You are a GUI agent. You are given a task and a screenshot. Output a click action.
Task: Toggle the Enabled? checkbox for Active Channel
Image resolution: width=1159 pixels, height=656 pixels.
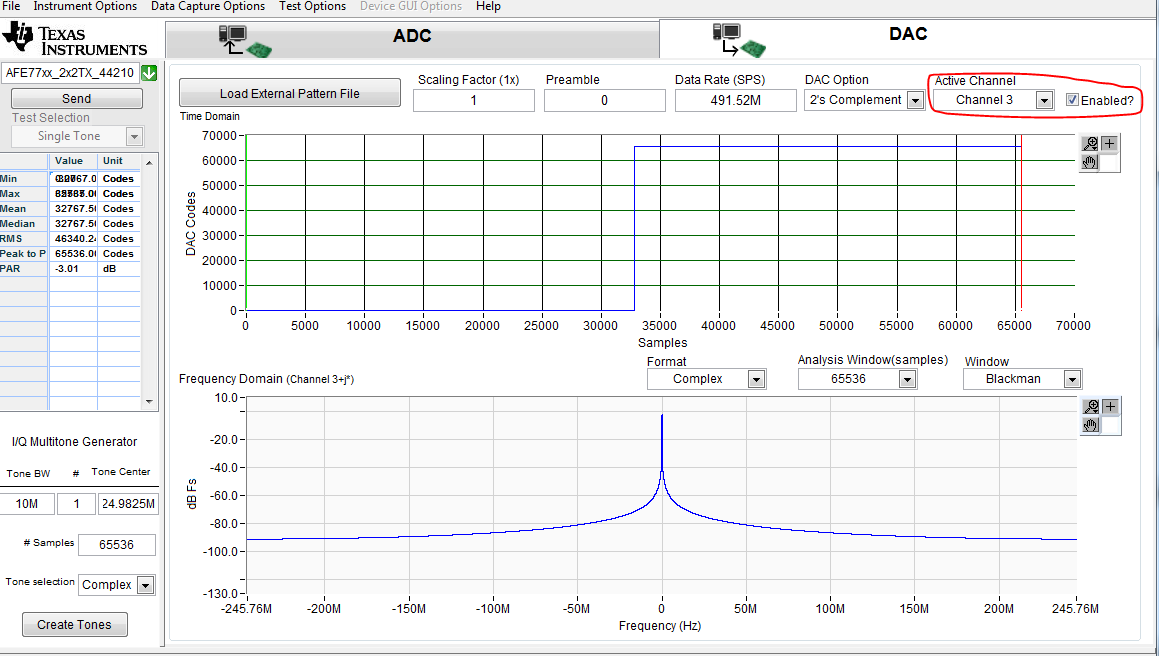point(1072,100)
